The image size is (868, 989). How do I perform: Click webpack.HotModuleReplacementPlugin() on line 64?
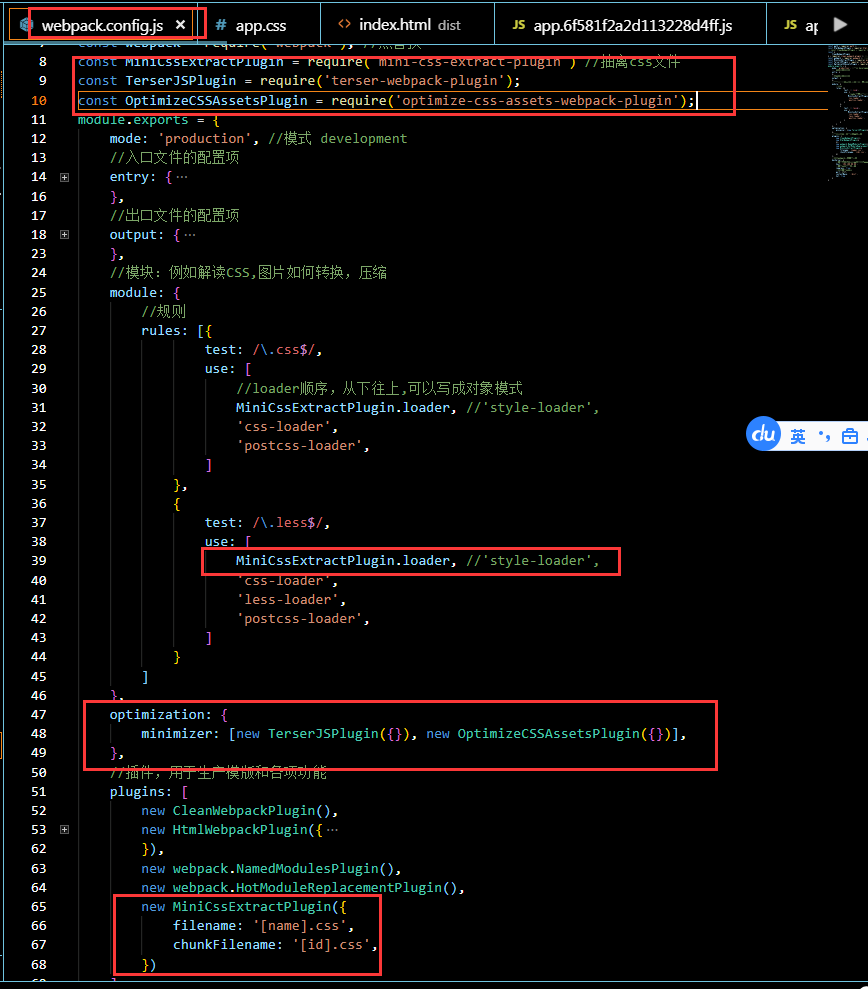point(314,887)
